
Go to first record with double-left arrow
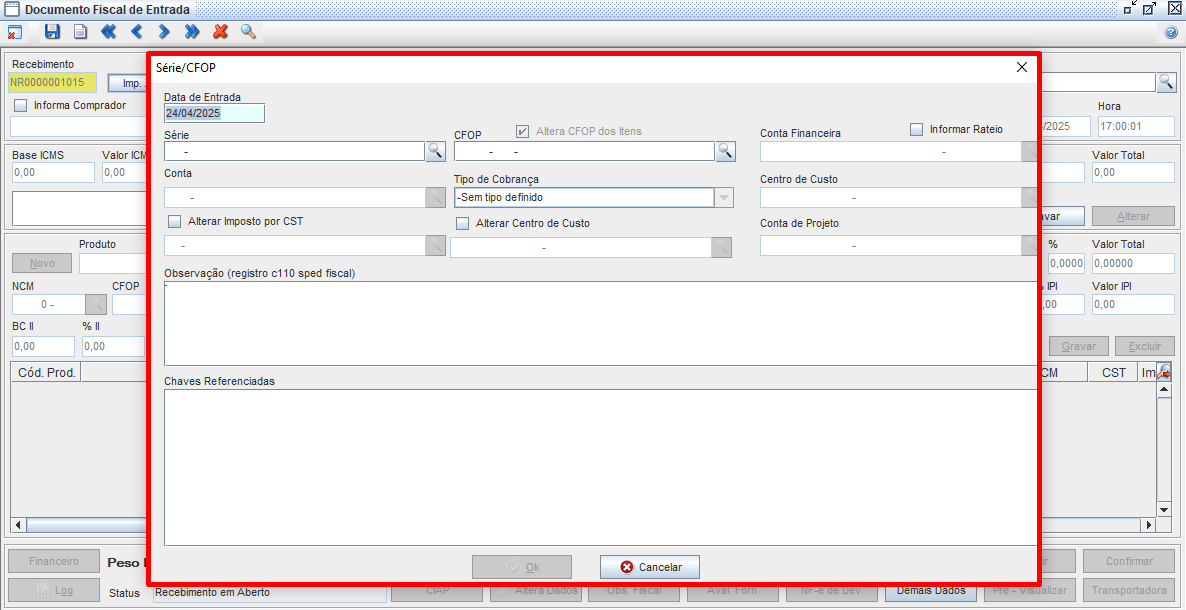coord(108,32)
